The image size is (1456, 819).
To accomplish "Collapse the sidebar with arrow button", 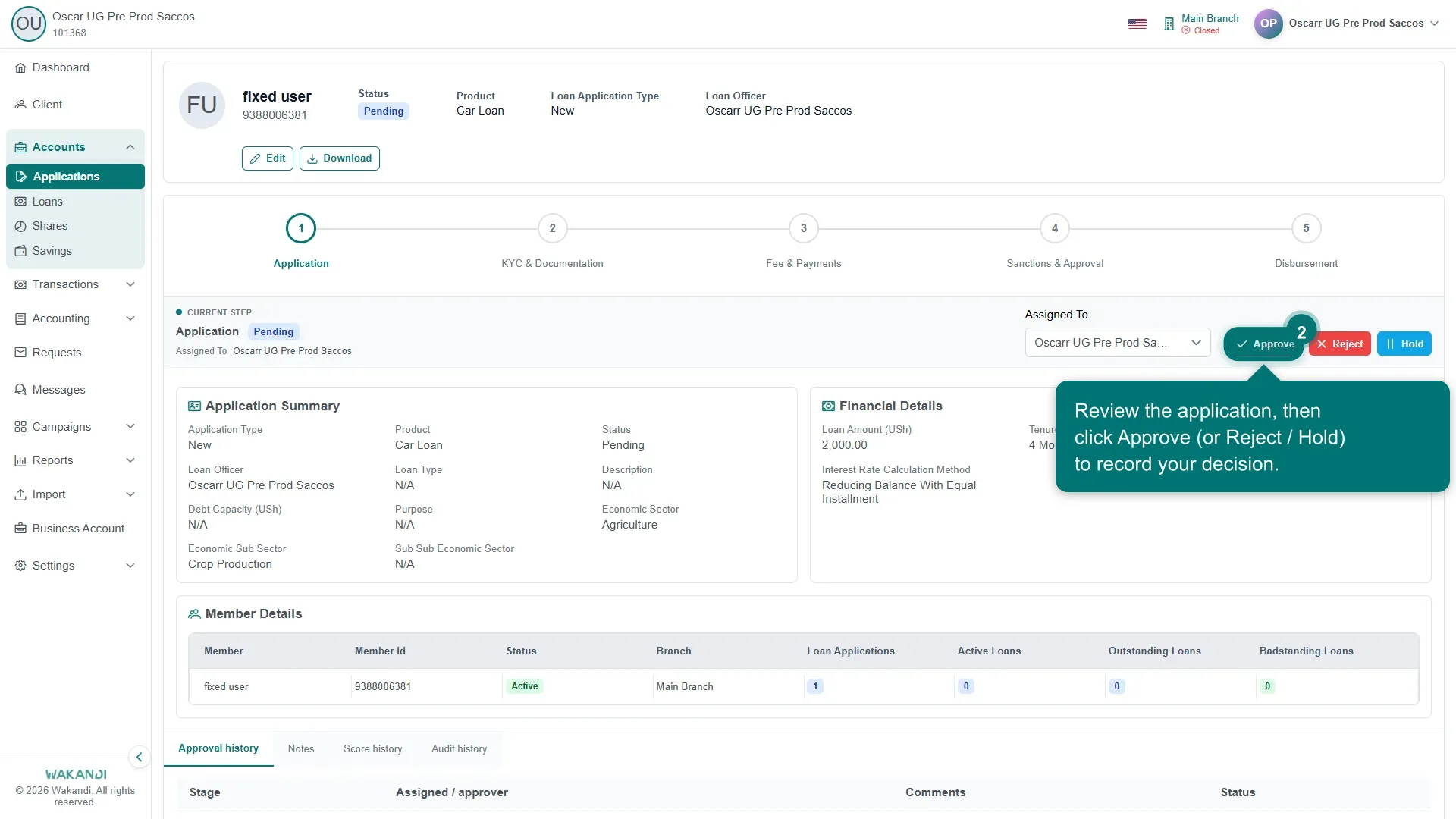I will (x=139, y=757).
